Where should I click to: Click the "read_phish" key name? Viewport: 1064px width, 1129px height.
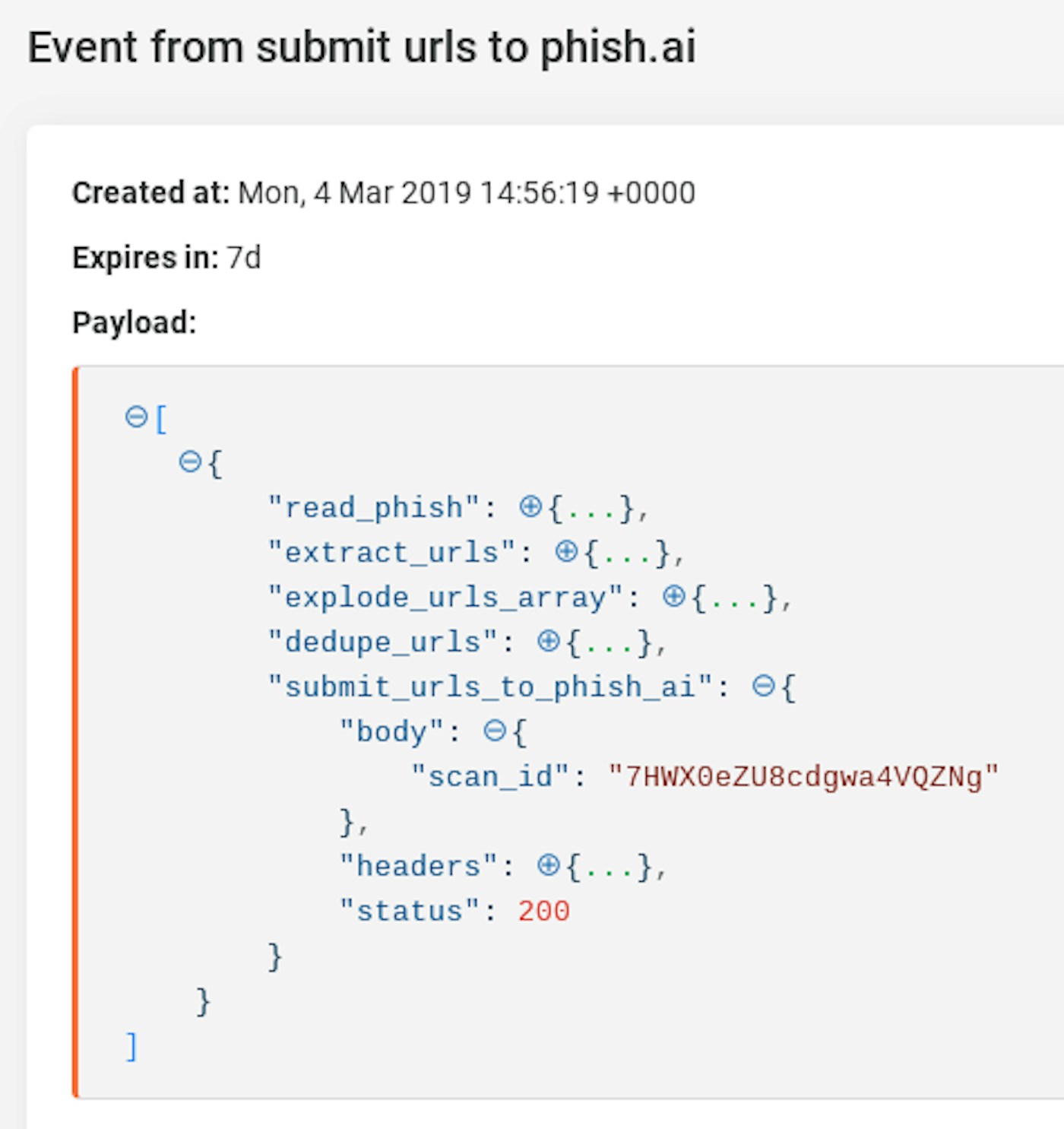[373, 507]
